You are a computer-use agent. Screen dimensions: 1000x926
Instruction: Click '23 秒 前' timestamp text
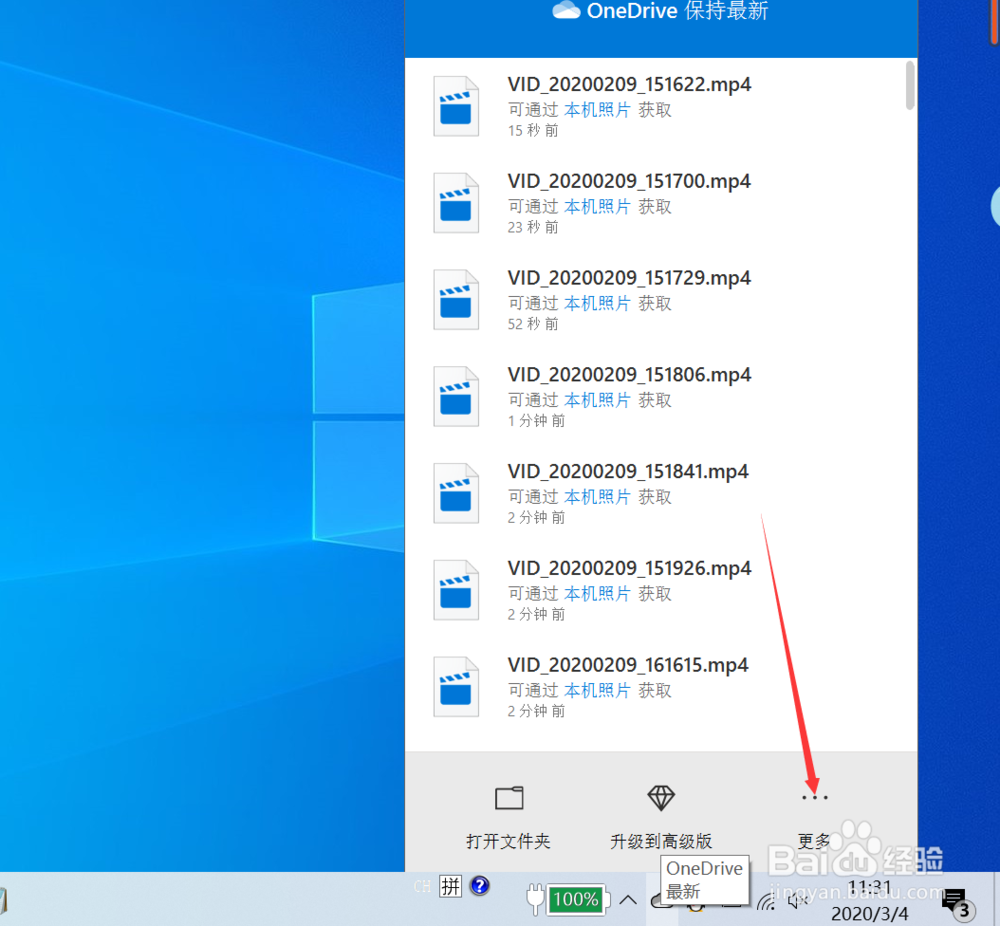click(x=533, y=228)
